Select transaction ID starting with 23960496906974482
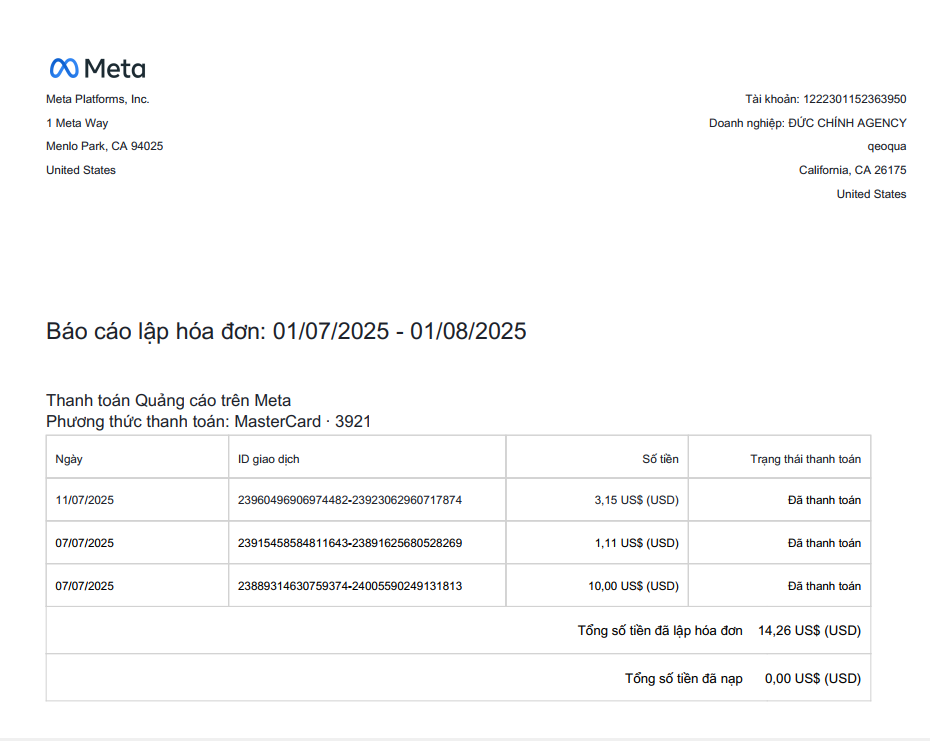Viewport: 930px width, 741px height. 350,500
